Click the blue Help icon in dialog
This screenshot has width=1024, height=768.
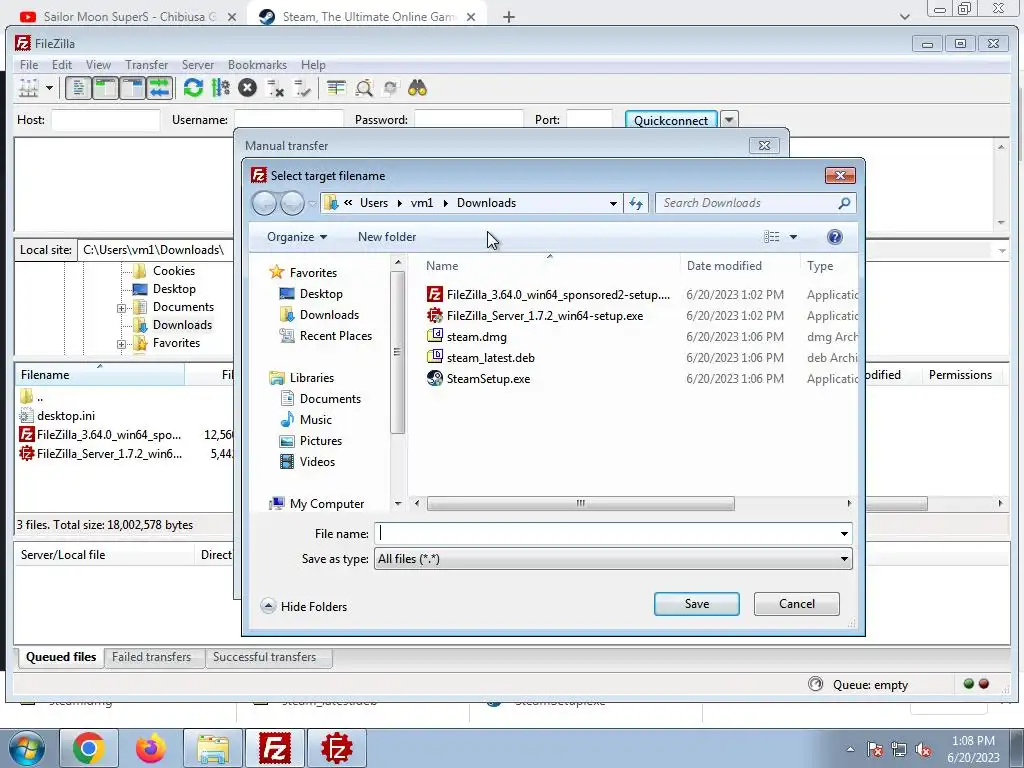[x=835, y=237]
